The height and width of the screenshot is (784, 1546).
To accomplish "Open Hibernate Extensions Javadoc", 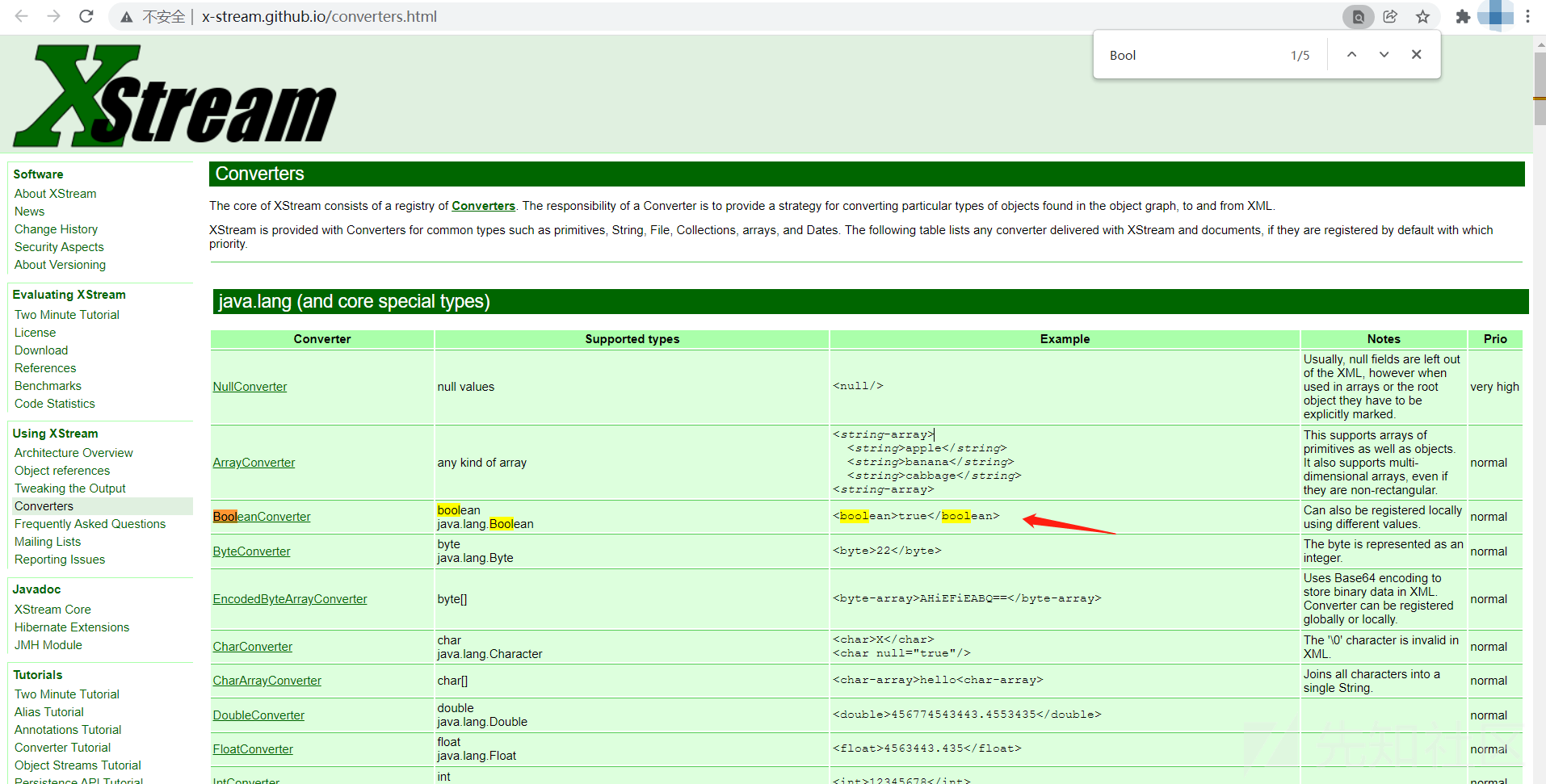I will click(x=72, y=627).
